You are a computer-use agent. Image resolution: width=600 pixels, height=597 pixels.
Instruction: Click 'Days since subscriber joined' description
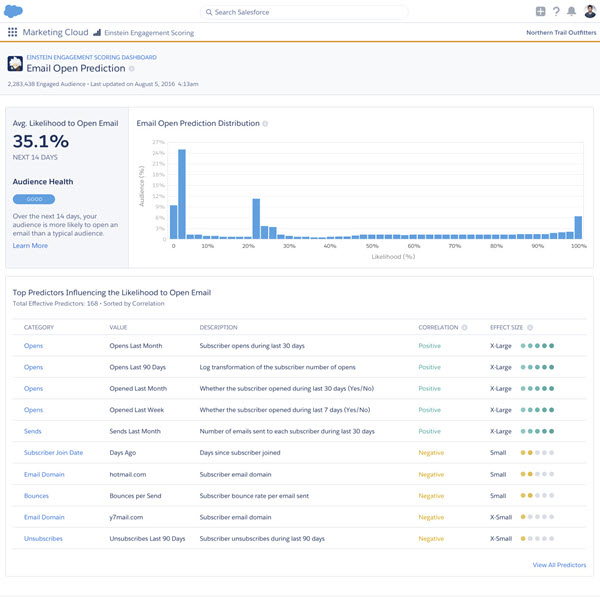coord(240,453)
